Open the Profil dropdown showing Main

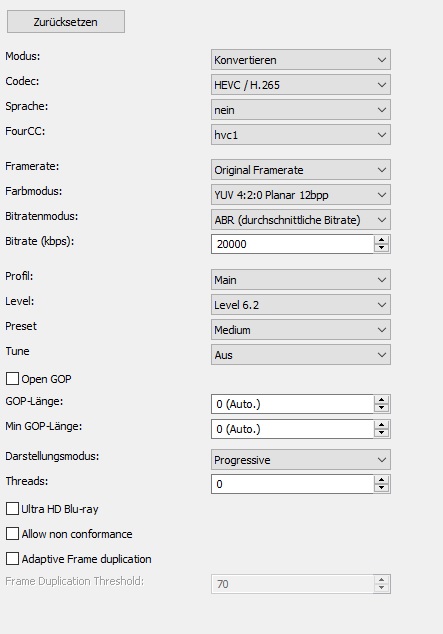click(301, 280)
